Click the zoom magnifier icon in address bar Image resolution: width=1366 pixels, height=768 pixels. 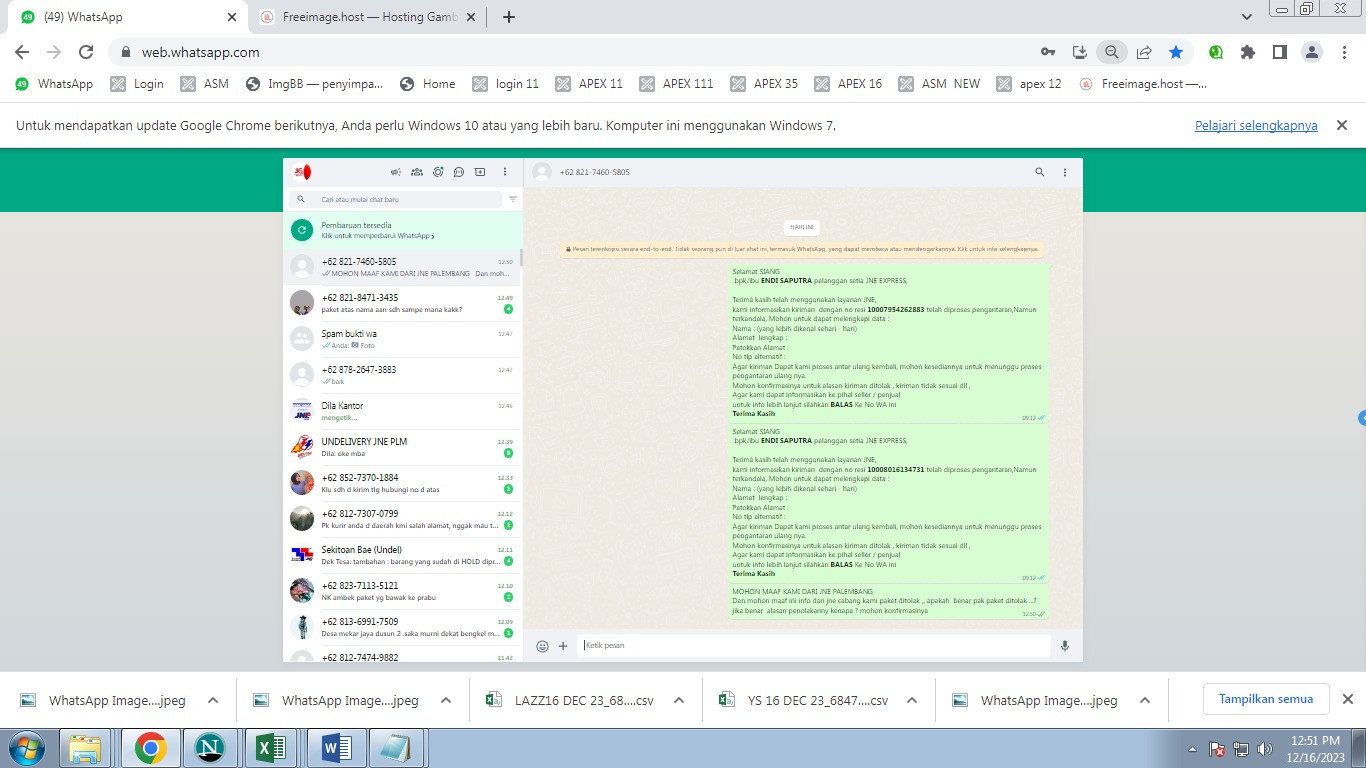click(x=1111, y=52)
